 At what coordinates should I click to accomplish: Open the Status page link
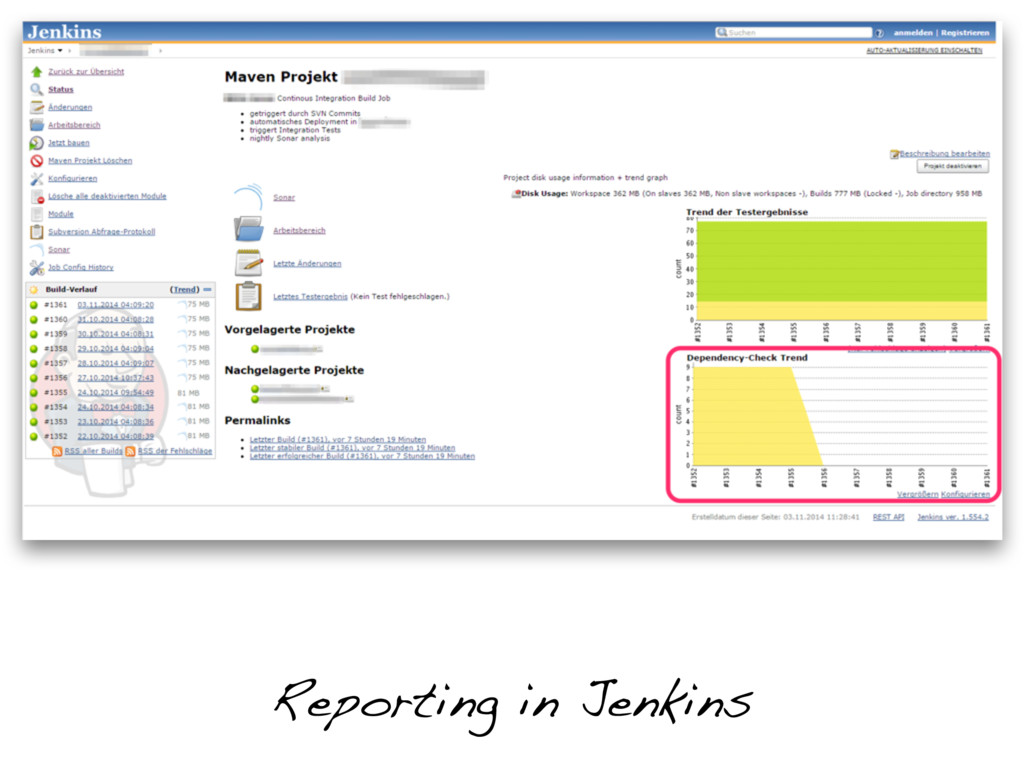tap(61, 89)
